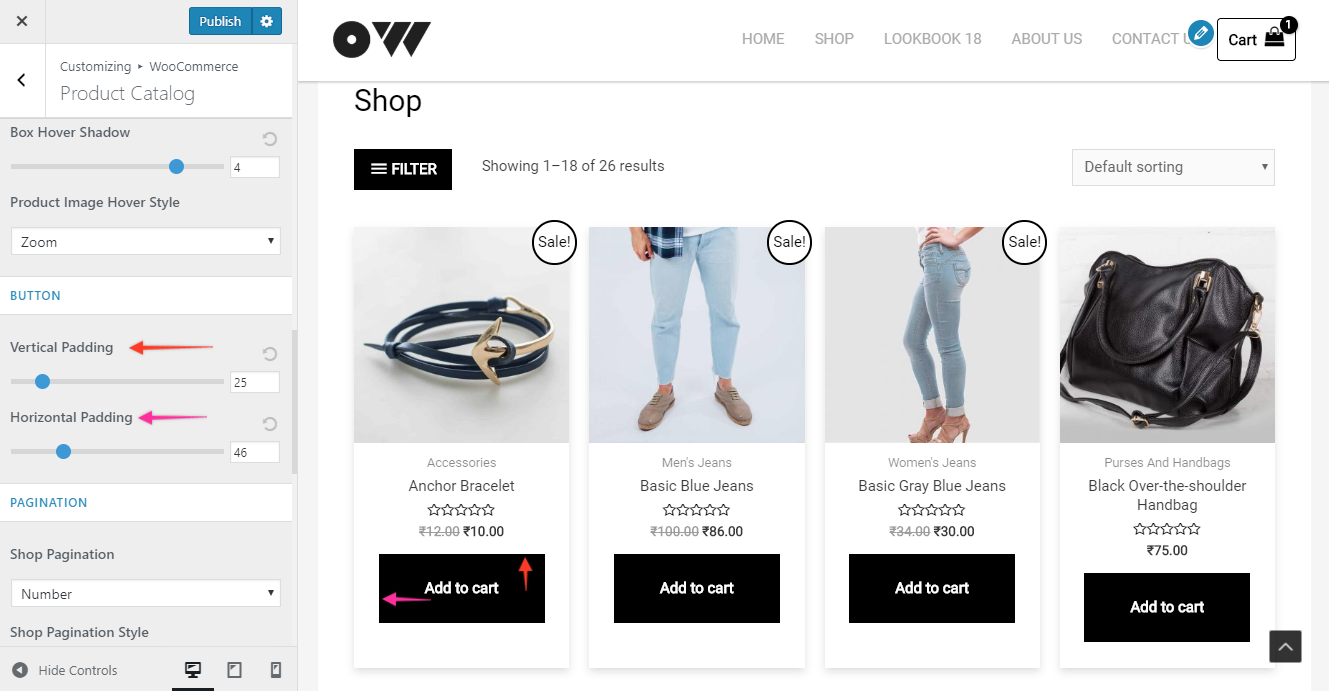Viewport: 1329px width, 691px height.
Task: Reset Horizontal Padding to default
Action: [269, 424]
